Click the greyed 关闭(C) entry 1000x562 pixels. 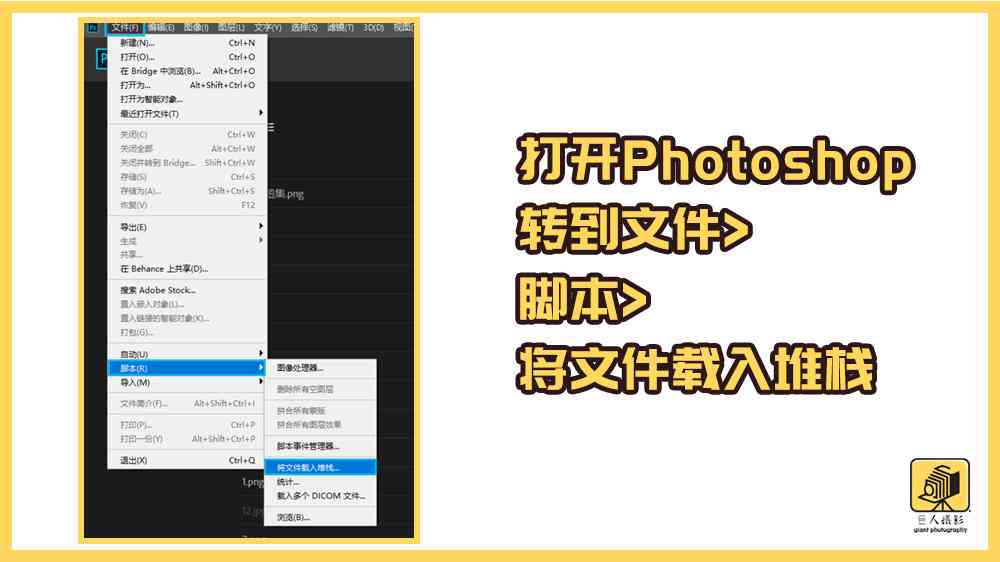point(188,135)
